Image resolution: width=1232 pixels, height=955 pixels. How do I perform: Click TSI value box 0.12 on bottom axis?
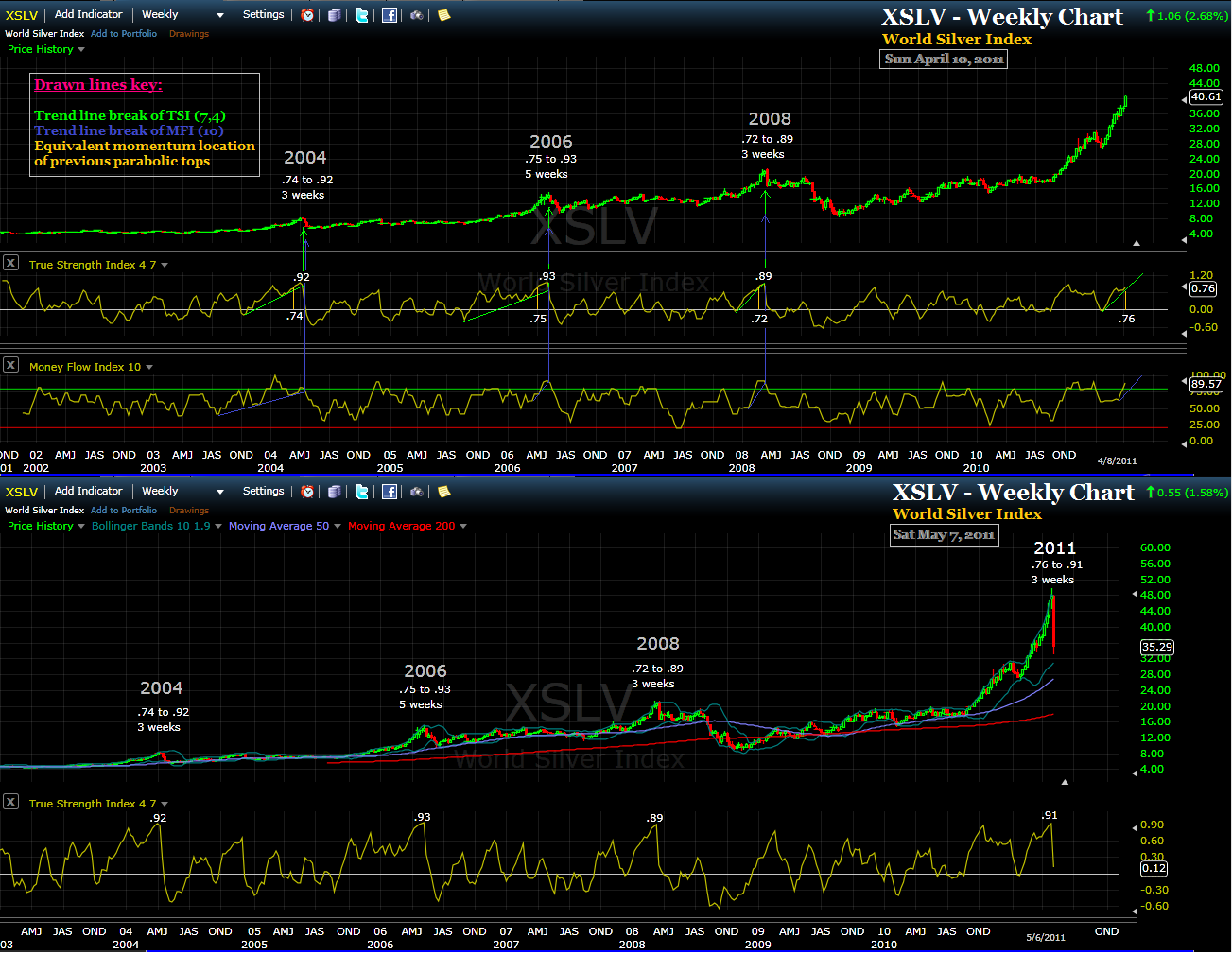[1154, 868]
